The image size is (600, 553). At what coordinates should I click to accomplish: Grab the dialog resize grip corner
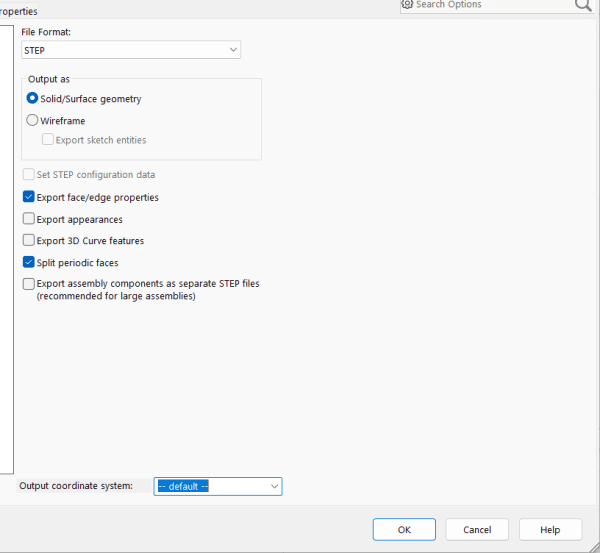(595, 547)
